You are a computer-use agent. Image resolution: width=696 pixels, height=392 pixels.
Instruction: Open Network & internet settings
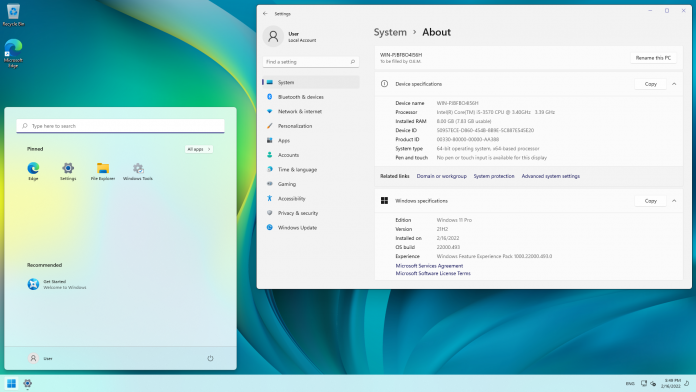point(310,111)
